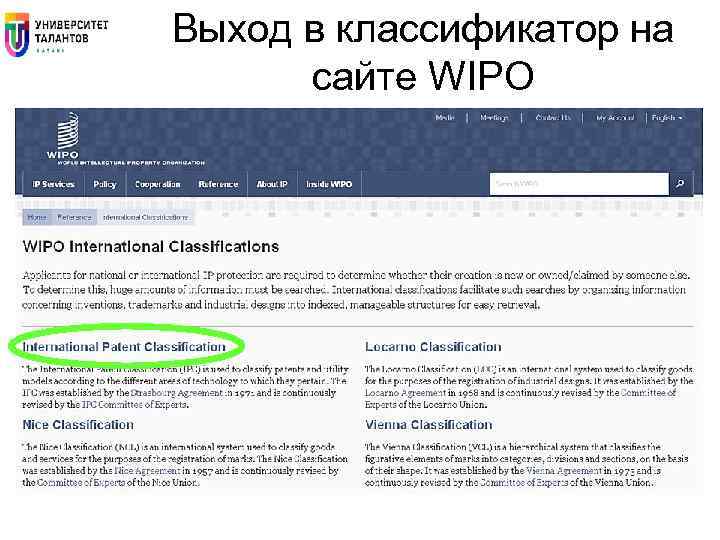Click the WIPO International Classifications page title
Screen dimensions: 720x540
151,247
